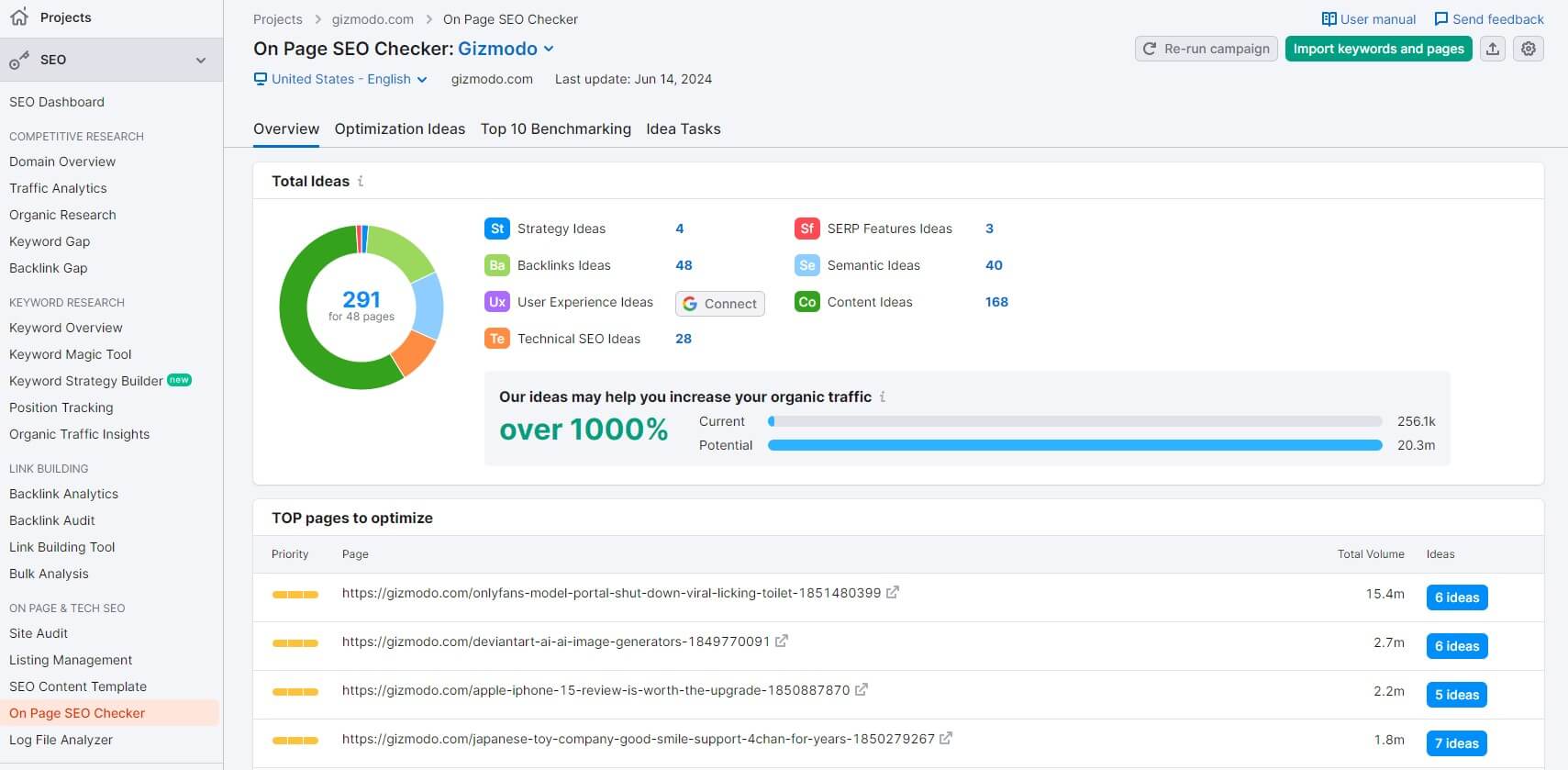Screen dimensions: 1568x770
Task: Click the Ux User Experience badge
Action: (497, 302)
